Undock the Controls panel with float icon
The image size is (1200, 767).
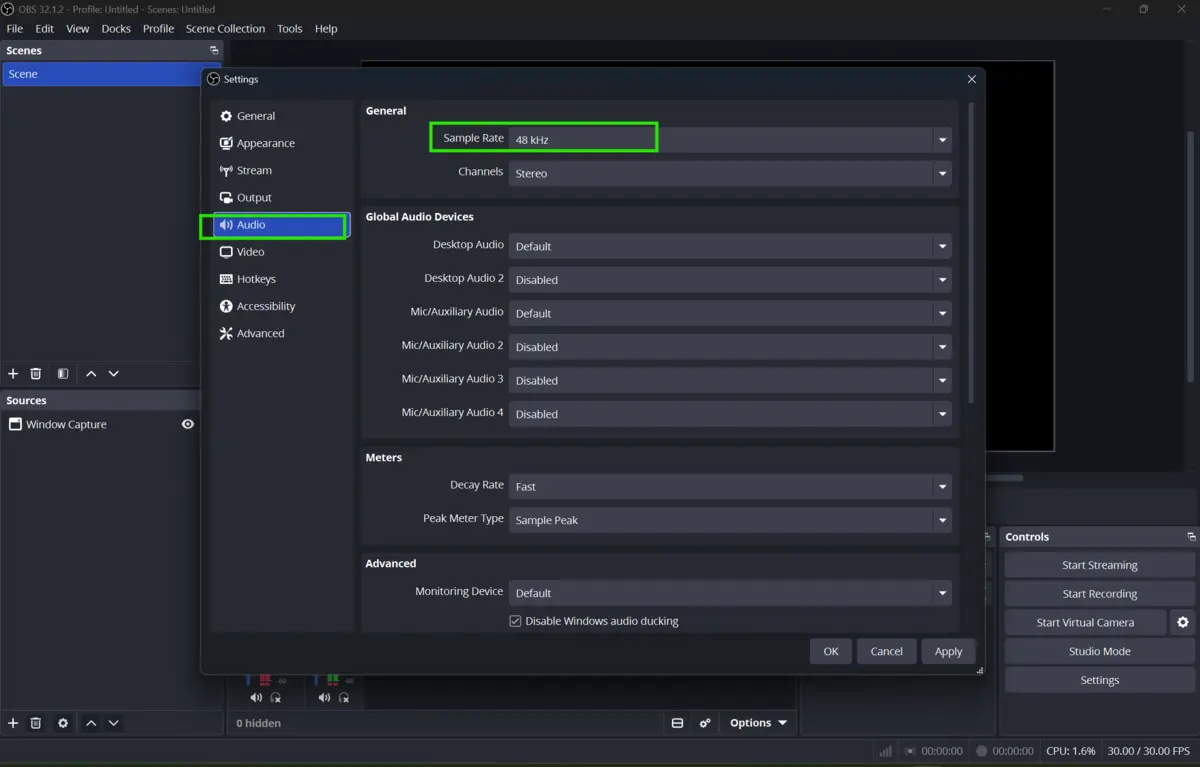click(x=1191, y=537)
